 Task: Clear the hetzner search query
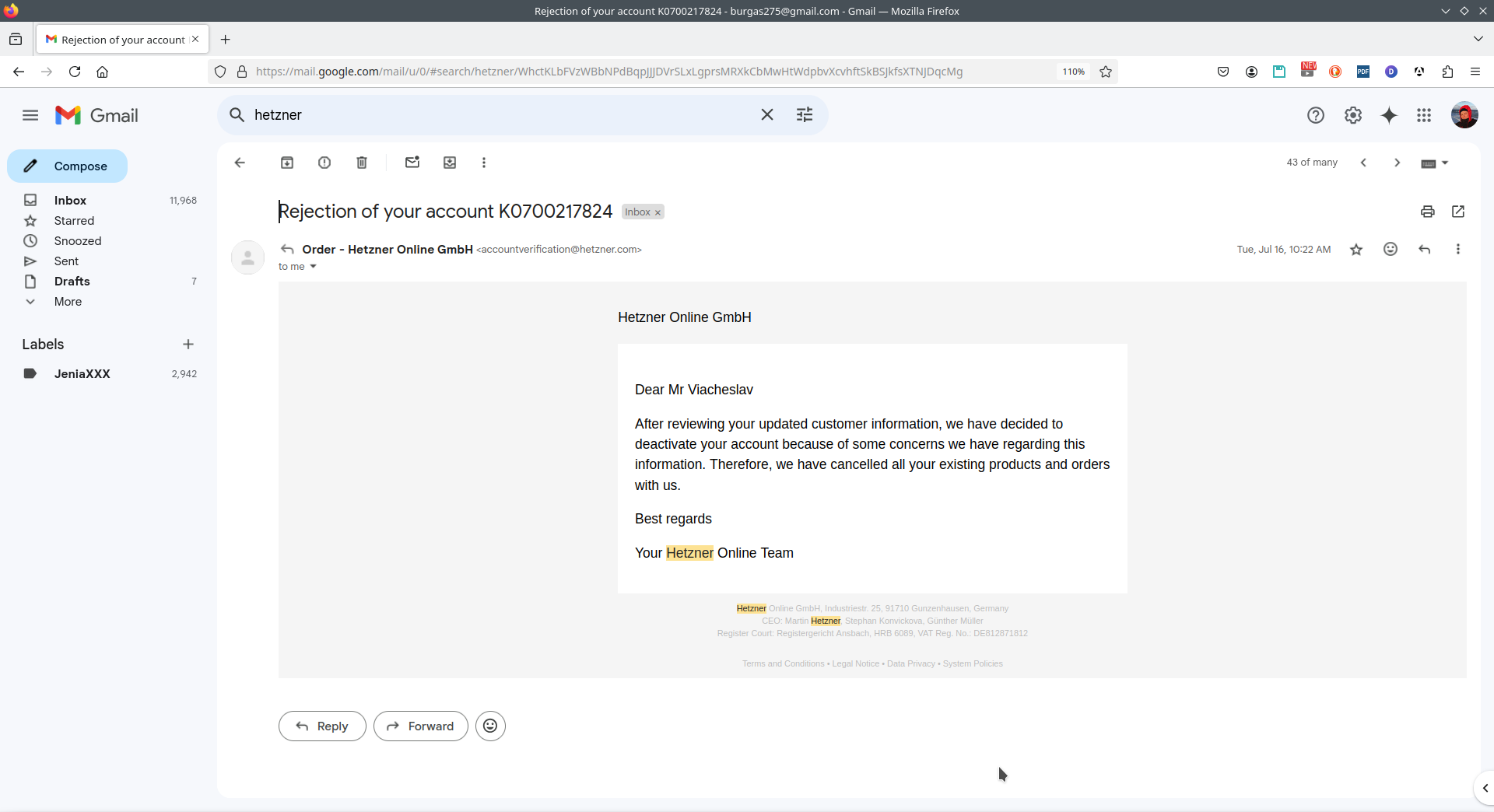click(767, 115)
